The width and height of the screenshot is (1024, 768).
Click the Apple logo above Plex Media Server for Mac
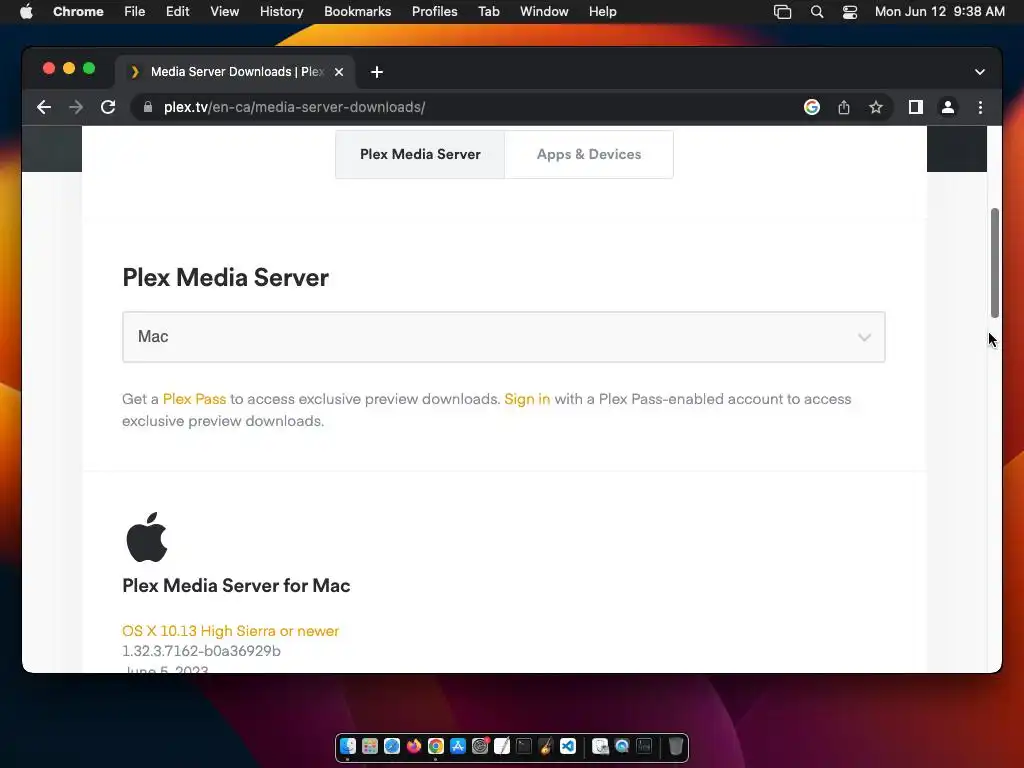(x=147, y=537)
